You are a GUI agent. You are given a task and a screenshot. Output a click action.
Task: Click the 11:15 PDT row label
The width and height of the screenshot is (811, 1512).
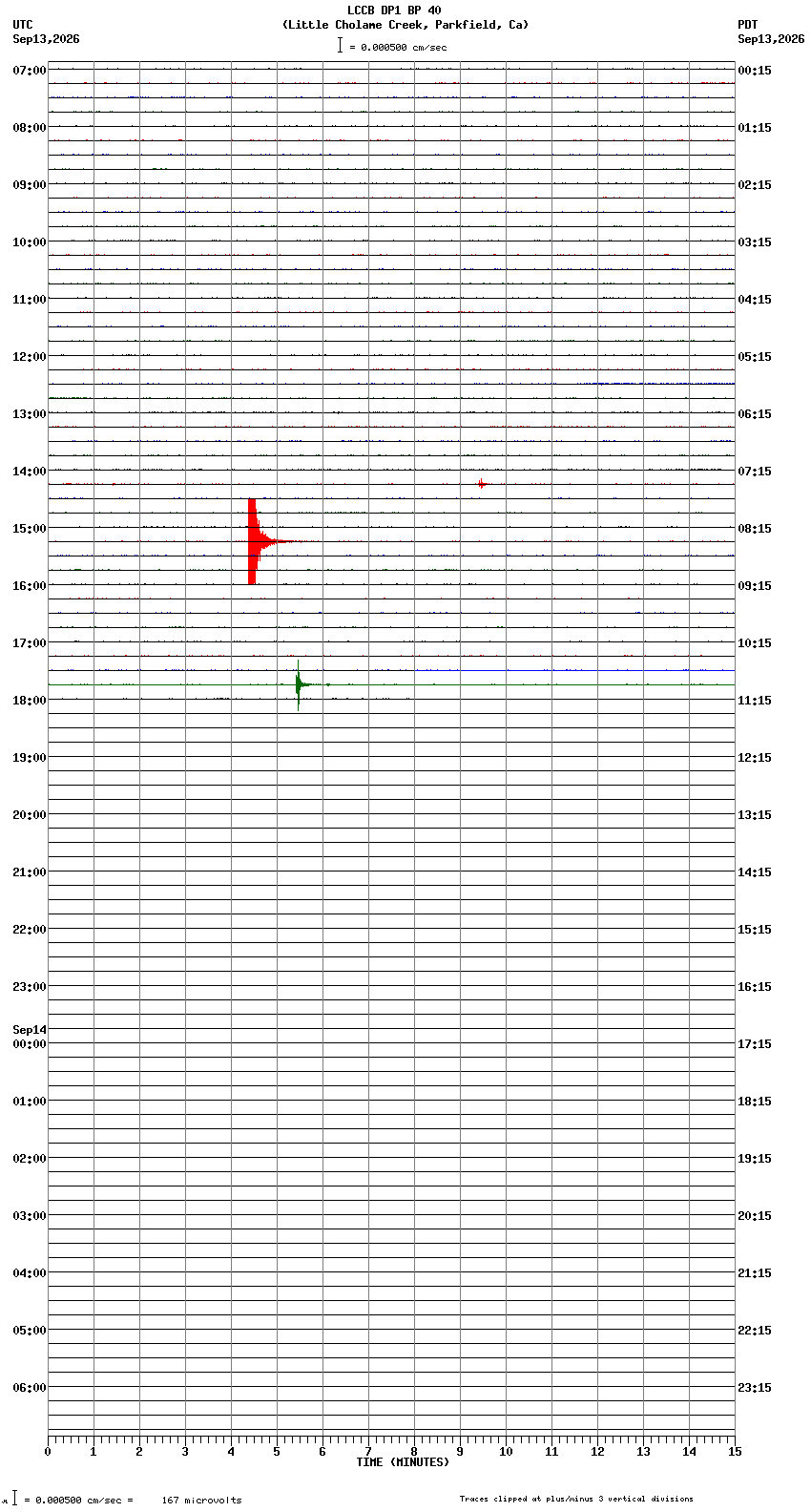click(755, 701)
